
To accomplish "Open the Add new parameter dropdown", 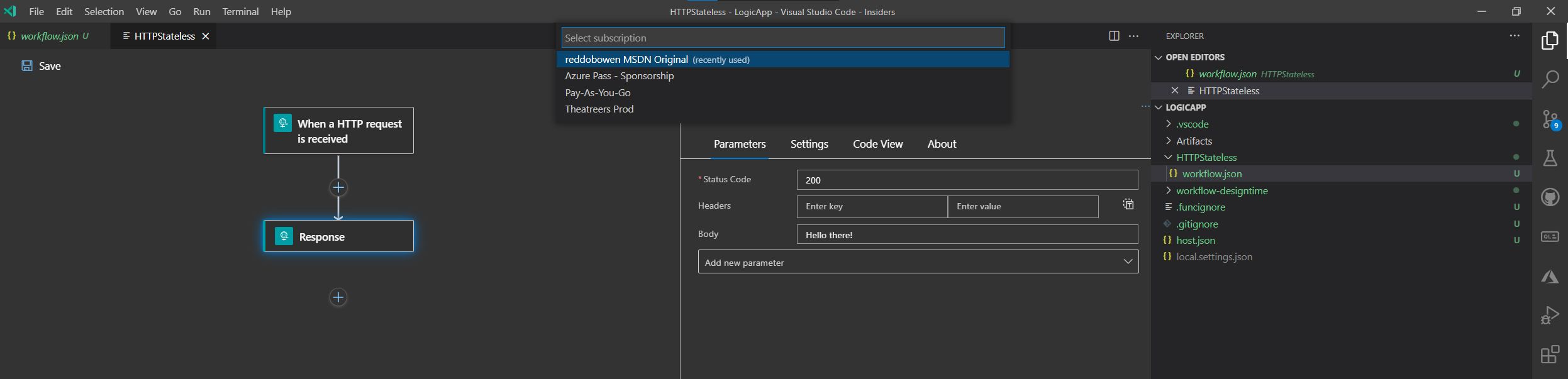I will [918, 262].
